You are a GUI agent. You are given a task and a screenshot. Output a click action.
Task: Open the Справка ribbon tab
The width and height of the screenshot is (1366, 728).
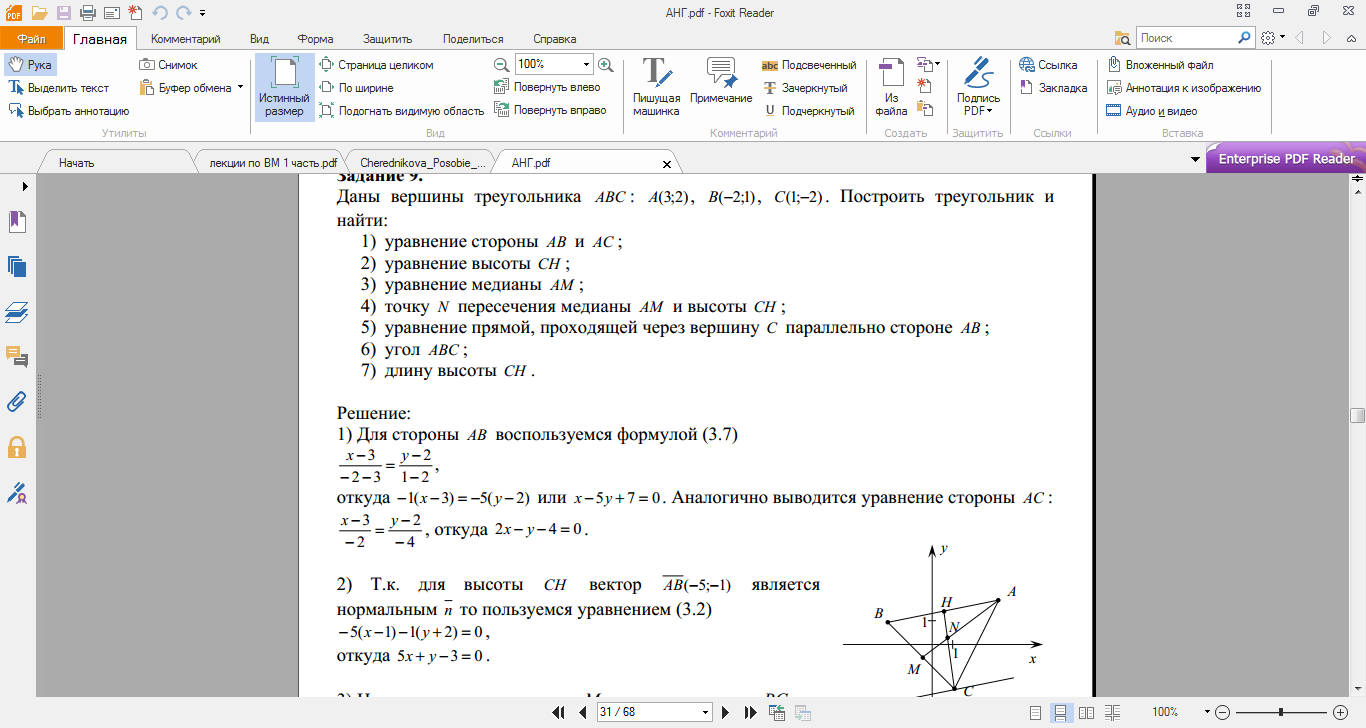pos(555,39)
